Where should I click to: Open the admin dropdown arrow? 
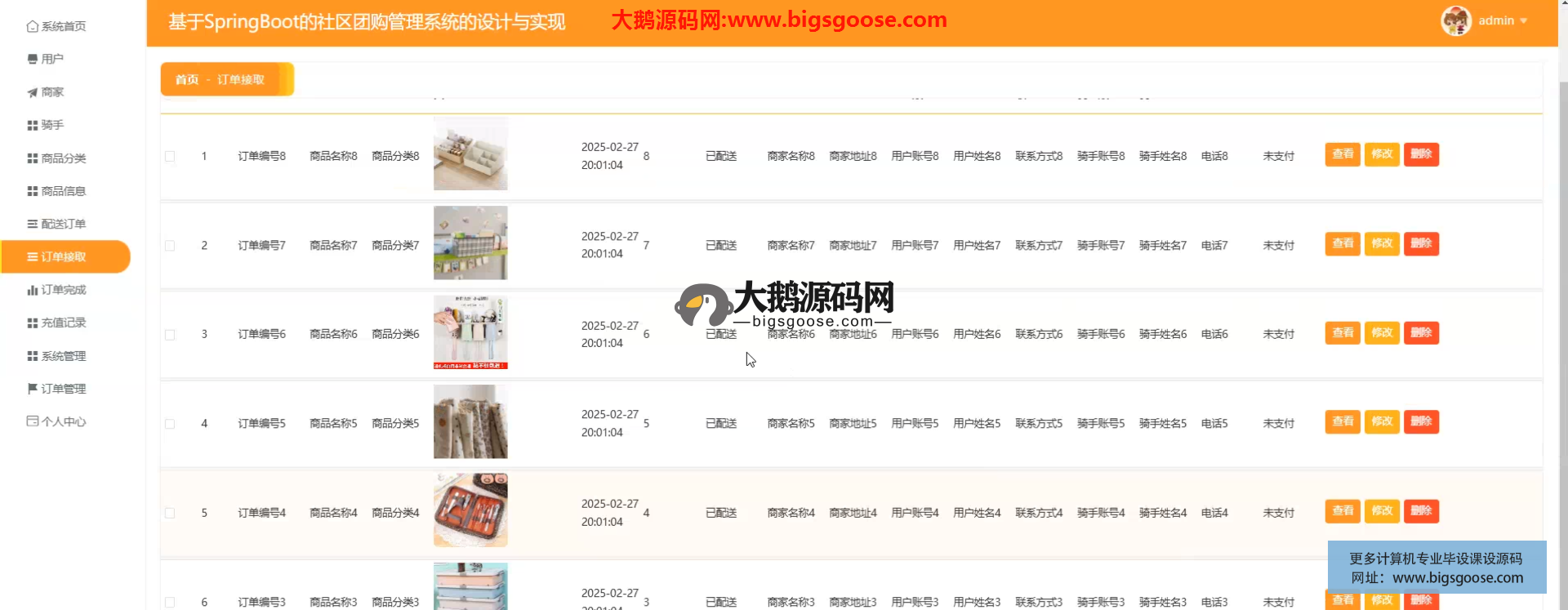[x=1524, y=21]
